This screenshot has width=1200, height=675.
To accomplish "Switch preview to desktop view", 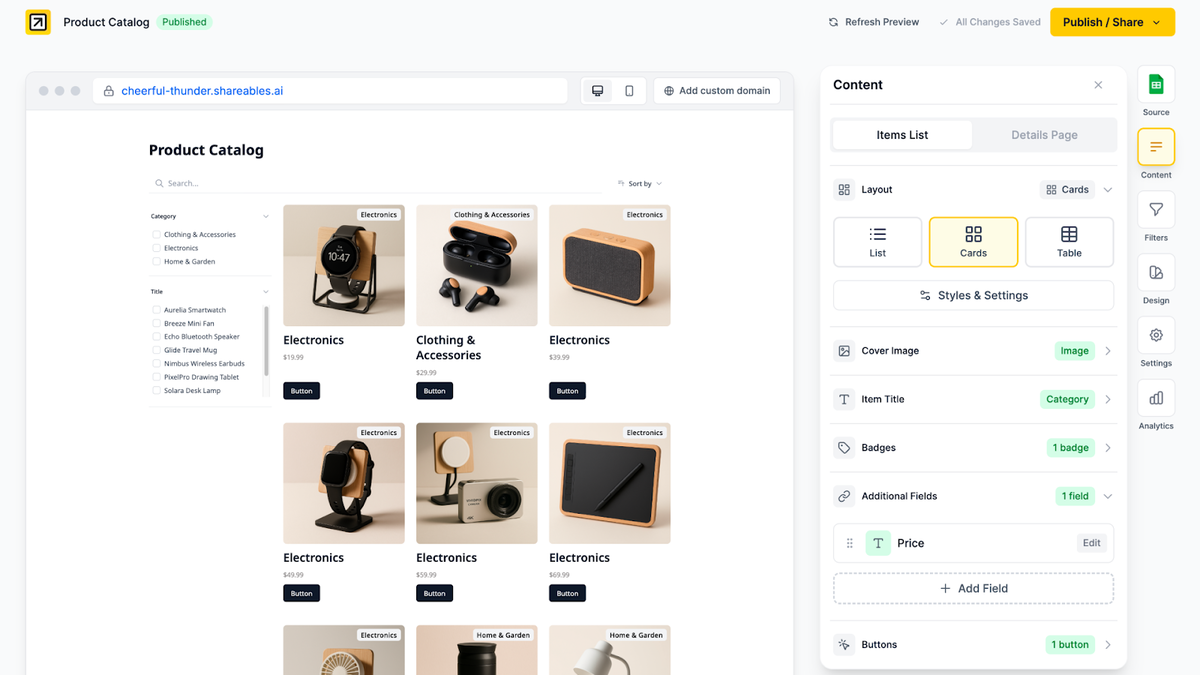I will 597,90.
